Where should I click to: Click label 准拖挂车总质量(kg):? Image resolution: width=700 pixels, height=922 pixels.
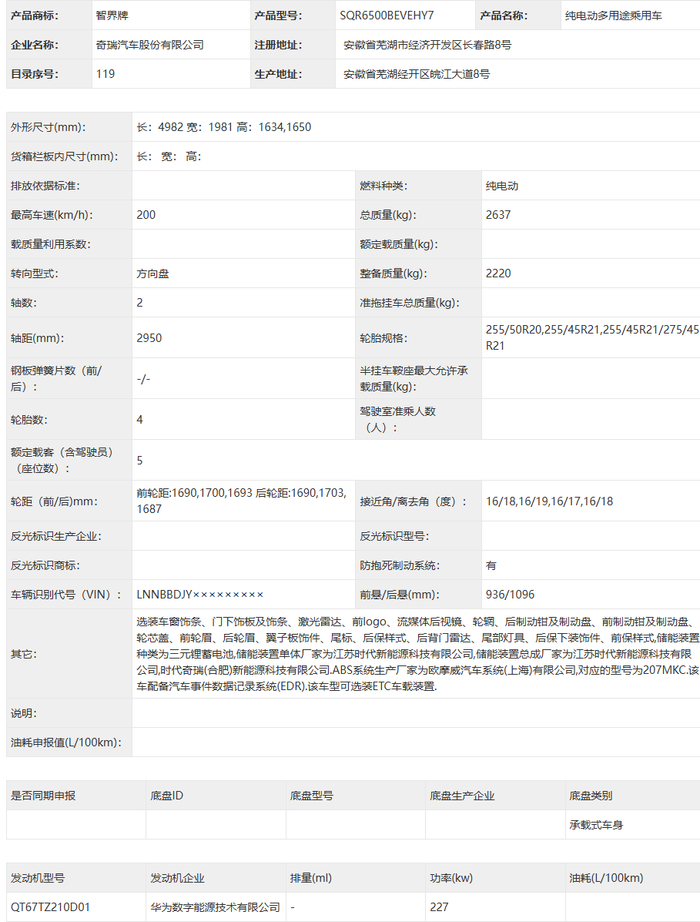pos(410,303)
